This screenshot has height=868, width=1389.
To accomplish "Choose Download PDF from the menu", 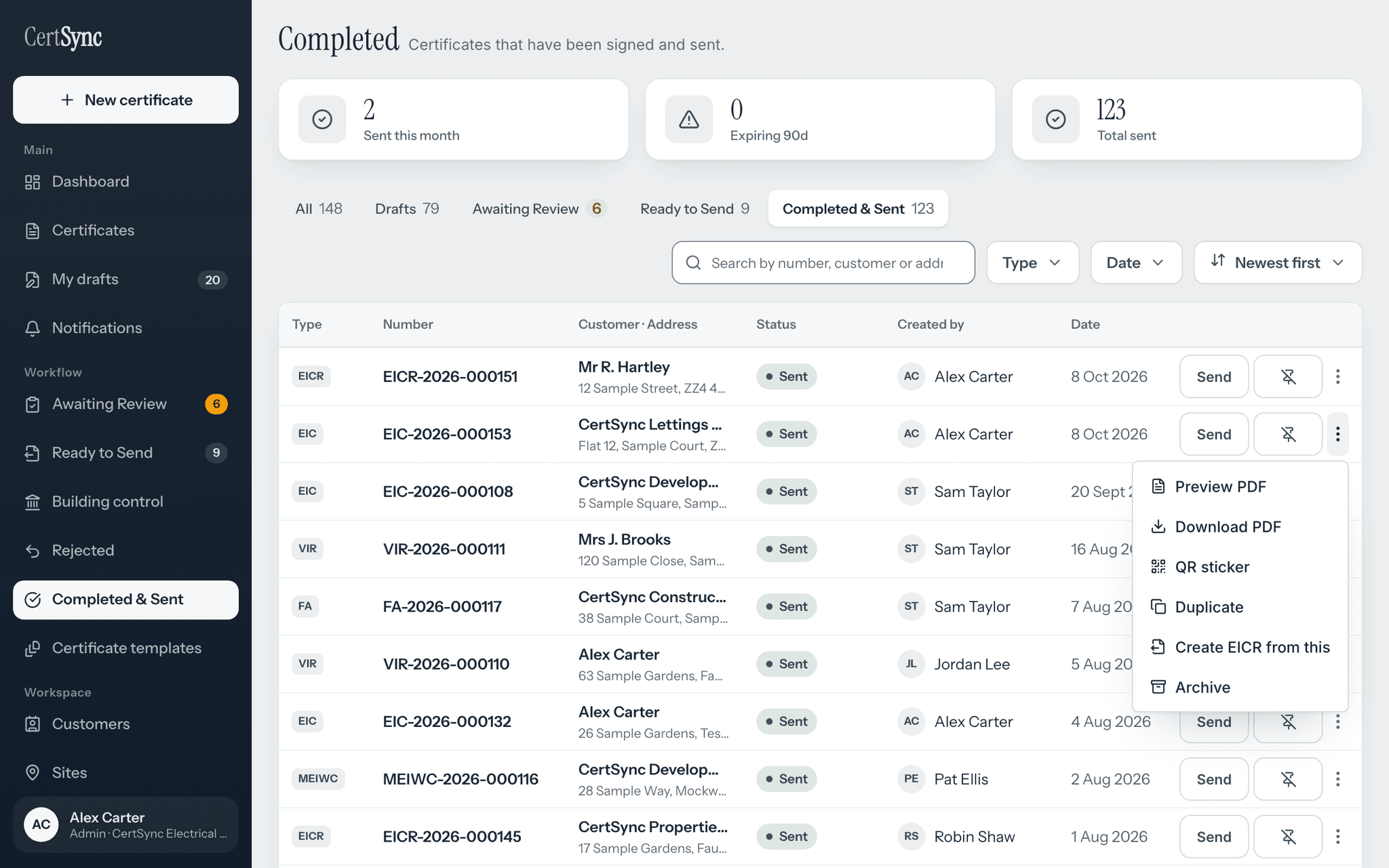I will click(1240, 527).
